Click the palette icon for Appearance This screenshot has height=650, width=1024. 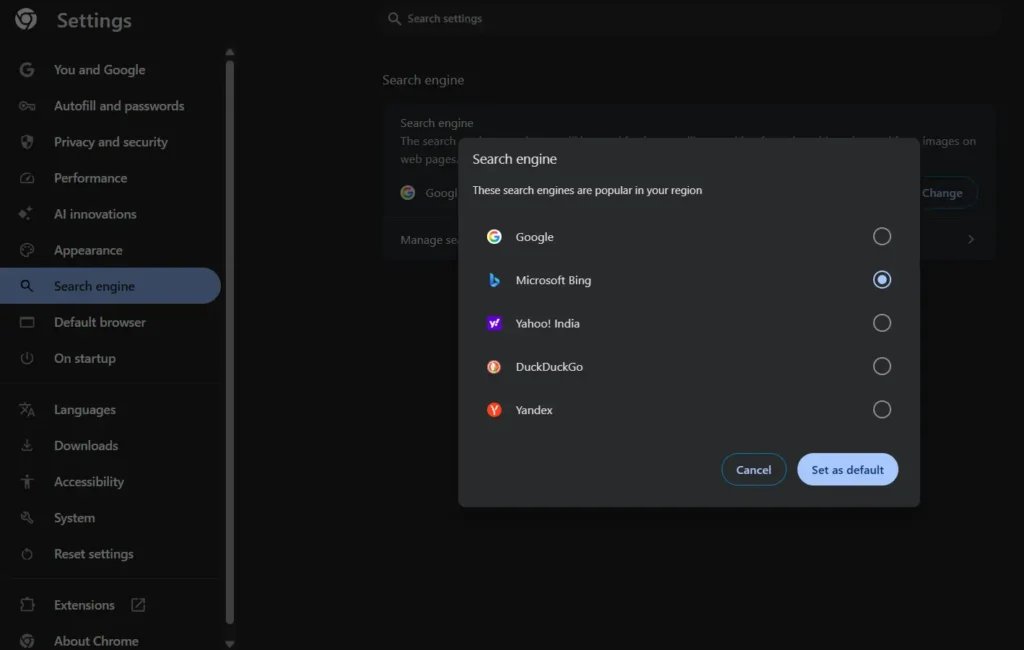pyautogui.click(x=27, y=250)
